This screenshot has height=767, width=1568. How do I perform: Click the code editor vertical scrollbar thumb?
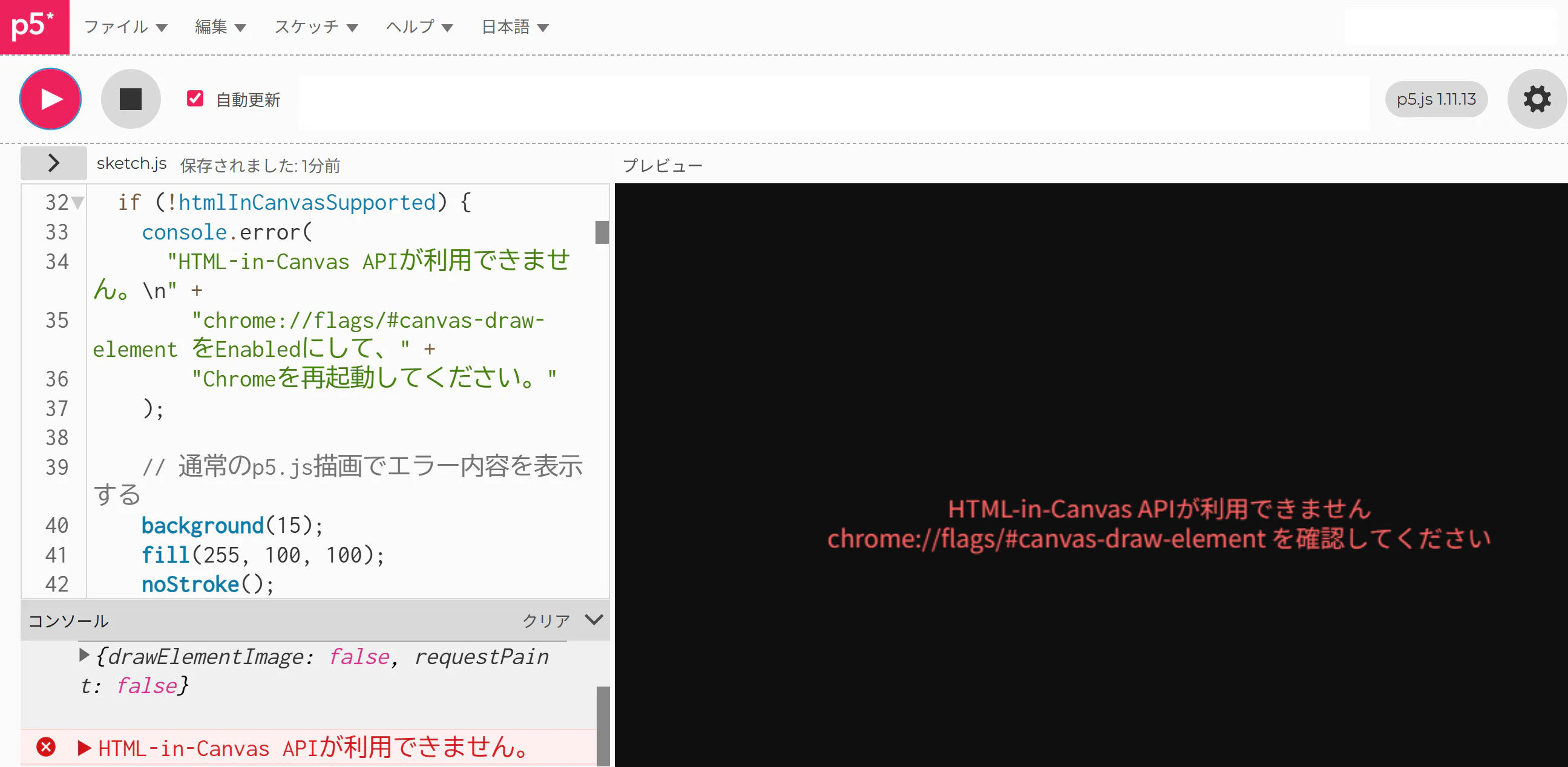602,232
